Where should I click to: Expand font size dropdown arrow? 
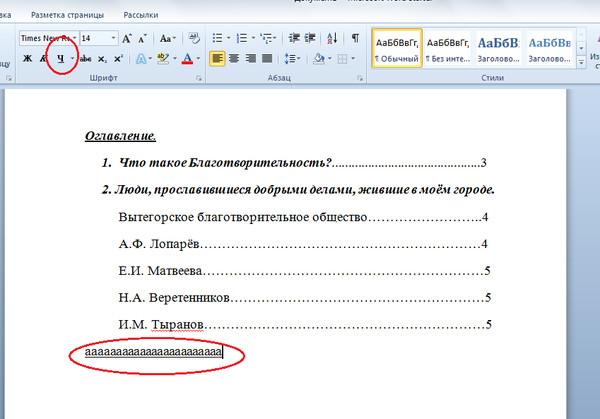point(113,38)
